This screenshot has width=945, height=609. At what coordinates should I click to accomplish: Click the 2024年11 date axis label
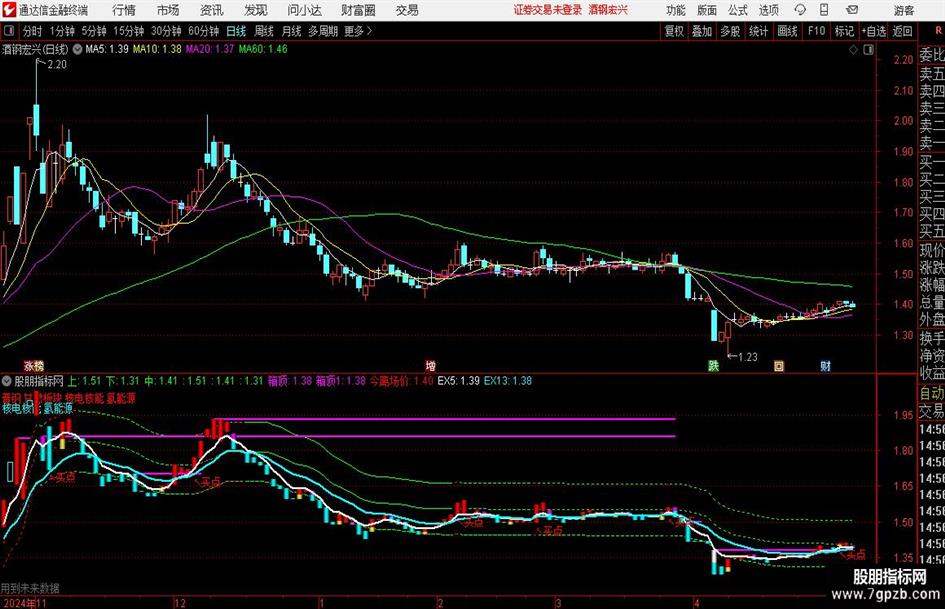tap(24, 603)
